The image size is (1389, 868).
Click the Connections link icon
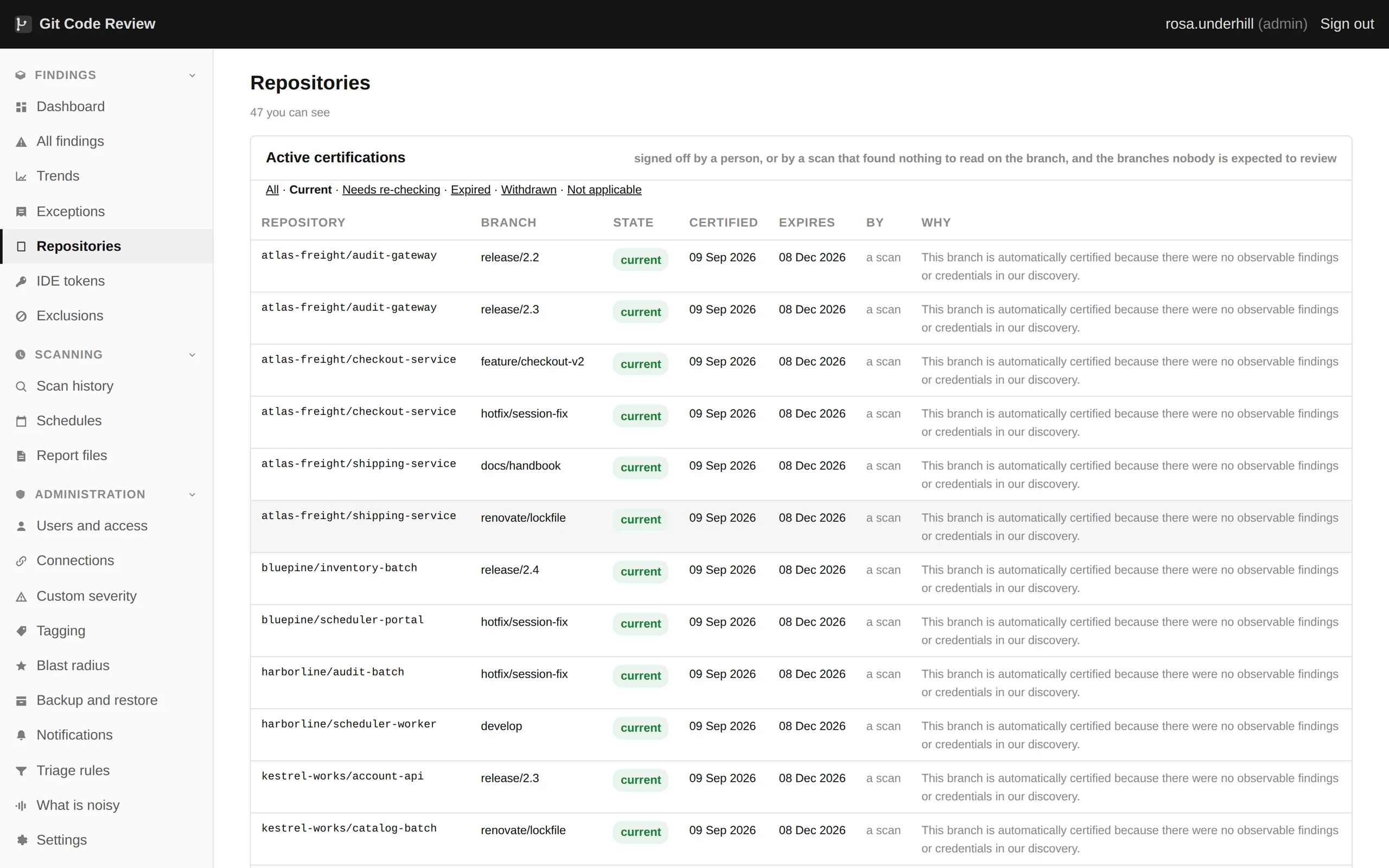pyautogui.click(x=21, y=561)
